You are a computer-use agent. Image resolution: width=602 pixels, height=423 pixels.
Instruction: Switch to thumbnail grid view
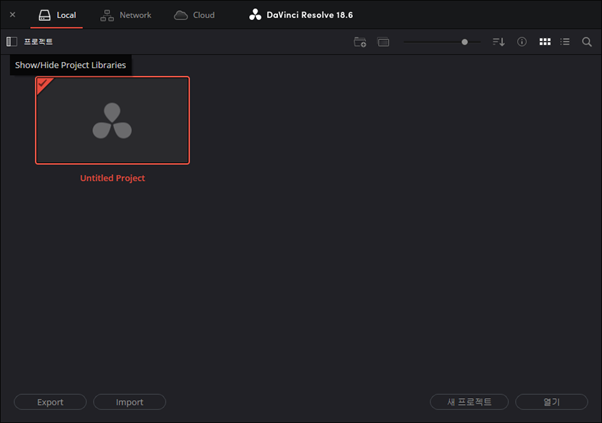545,41
